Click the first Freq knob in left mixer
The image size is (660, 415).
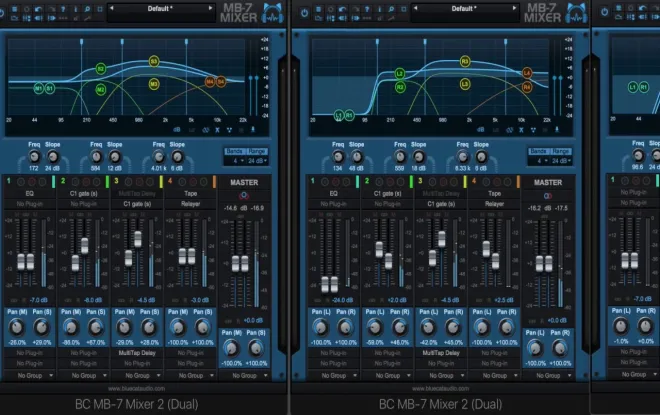34,157
